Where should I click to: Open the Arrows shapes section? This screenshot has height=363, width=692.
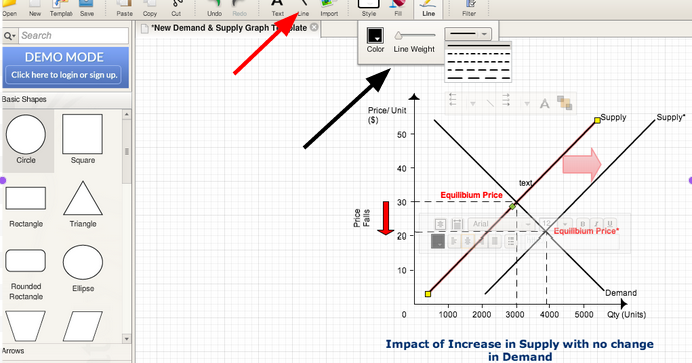tap(66, 351)
